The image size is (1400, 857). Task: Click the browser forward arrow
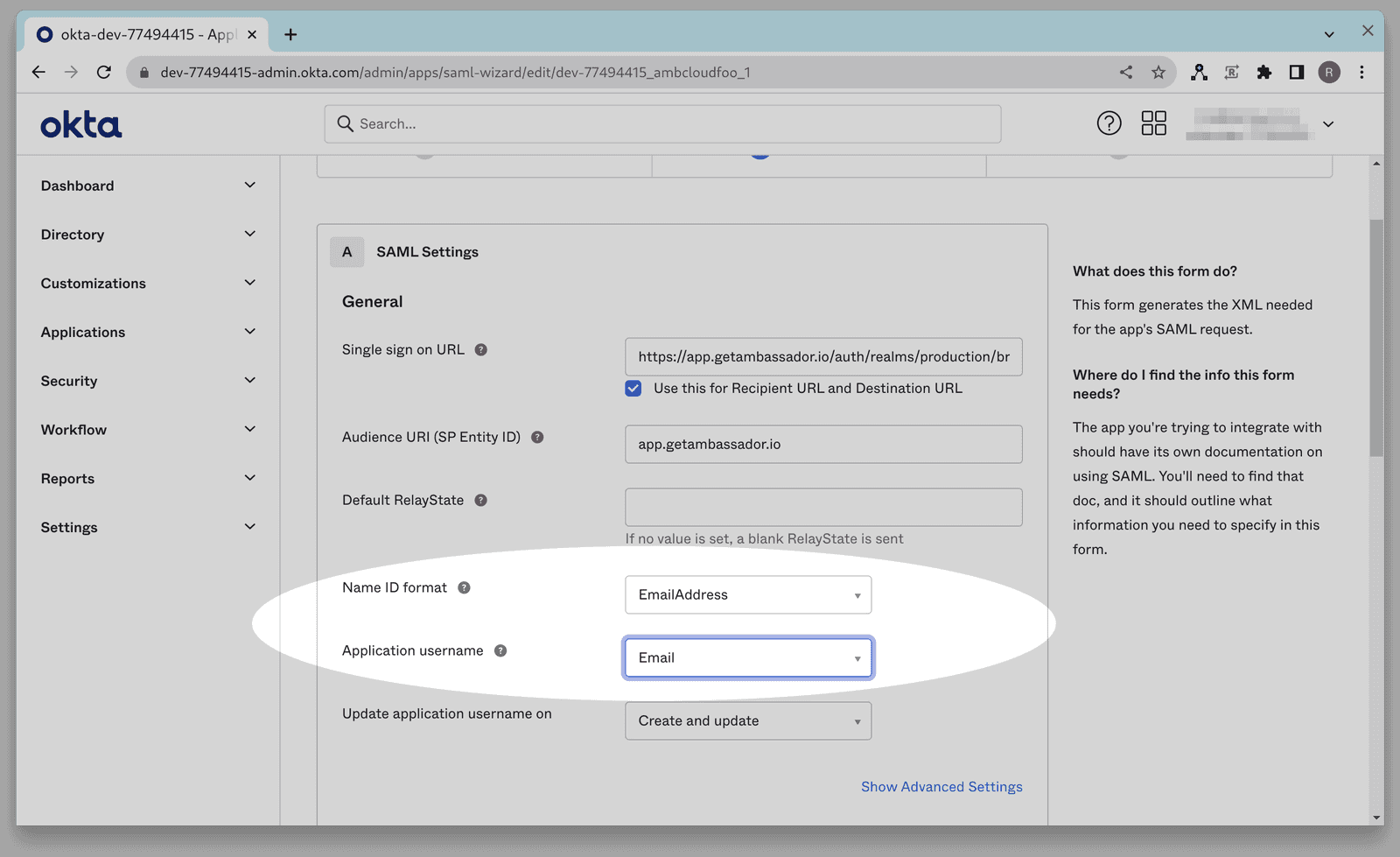click(x=71, y=72)
